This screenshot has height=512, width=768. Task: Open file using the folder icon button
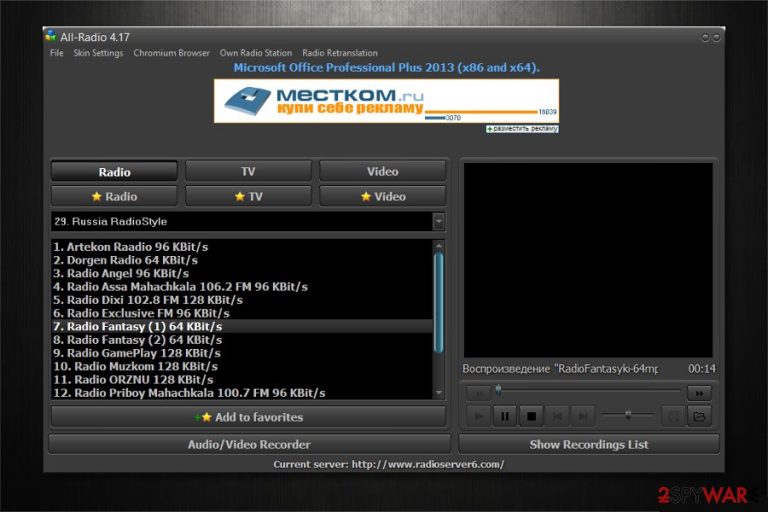point(699,416)
